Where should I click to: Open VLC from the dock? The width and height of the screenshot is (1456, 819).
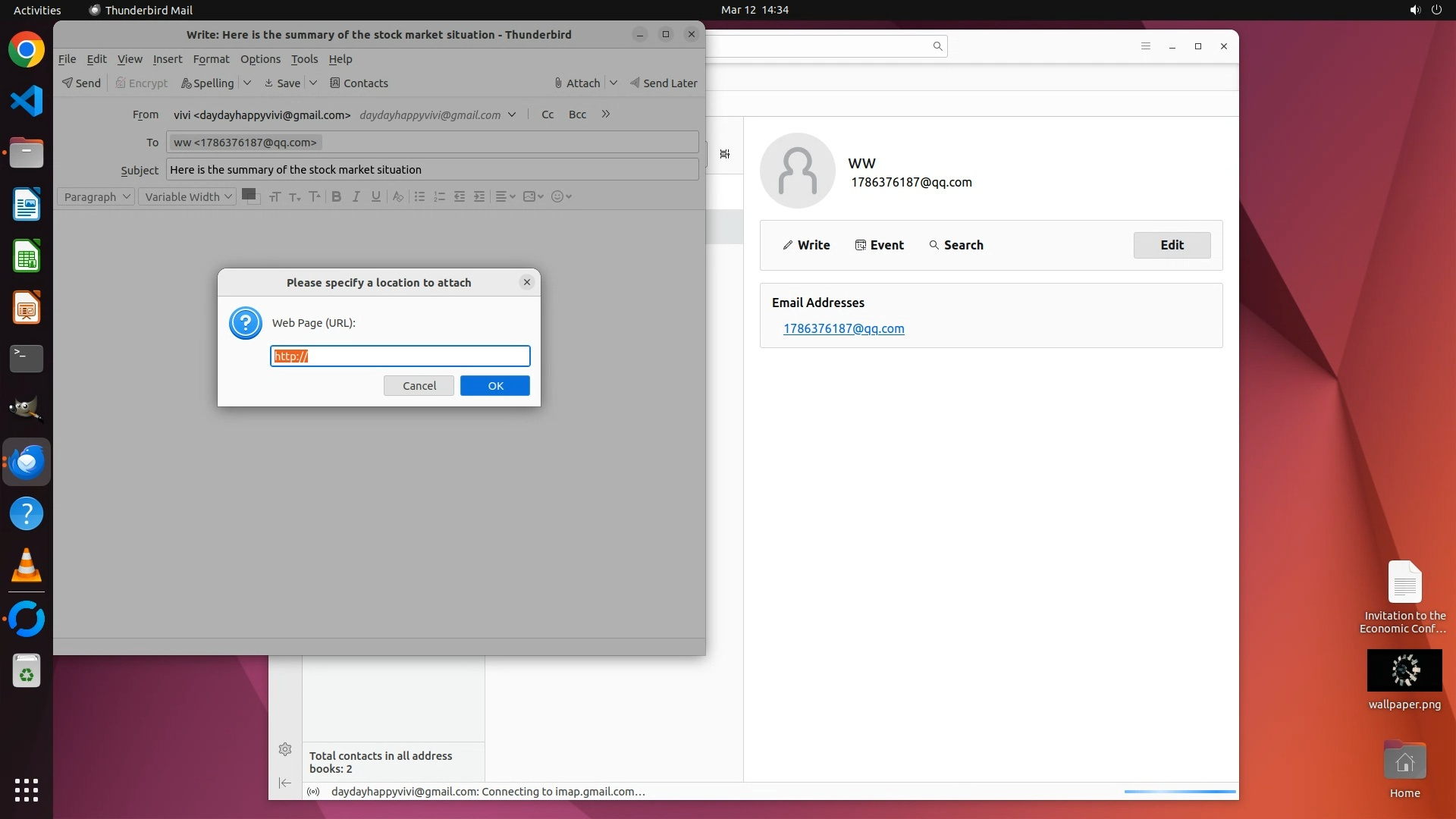(x=27, y=566)
